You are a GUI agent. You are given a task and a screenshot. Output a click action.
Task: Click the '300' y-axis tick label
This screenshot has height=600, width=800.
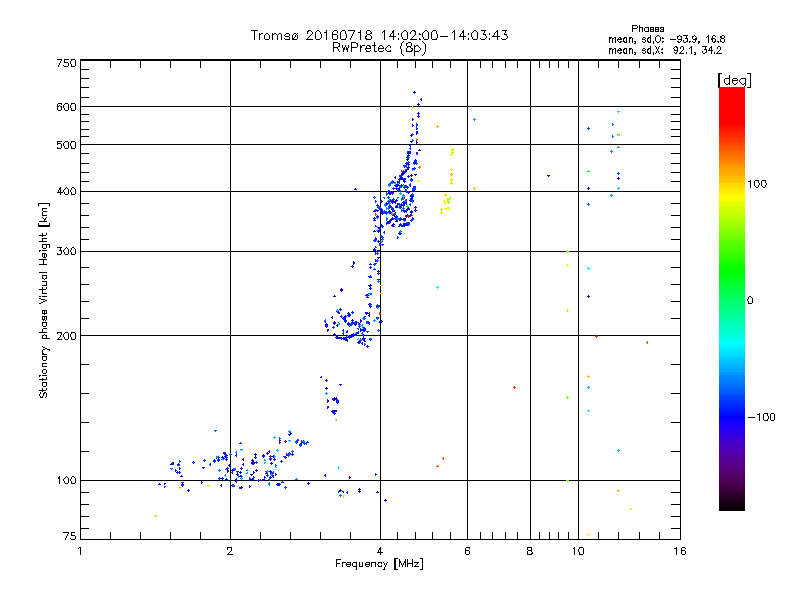[x=66, y=251]
